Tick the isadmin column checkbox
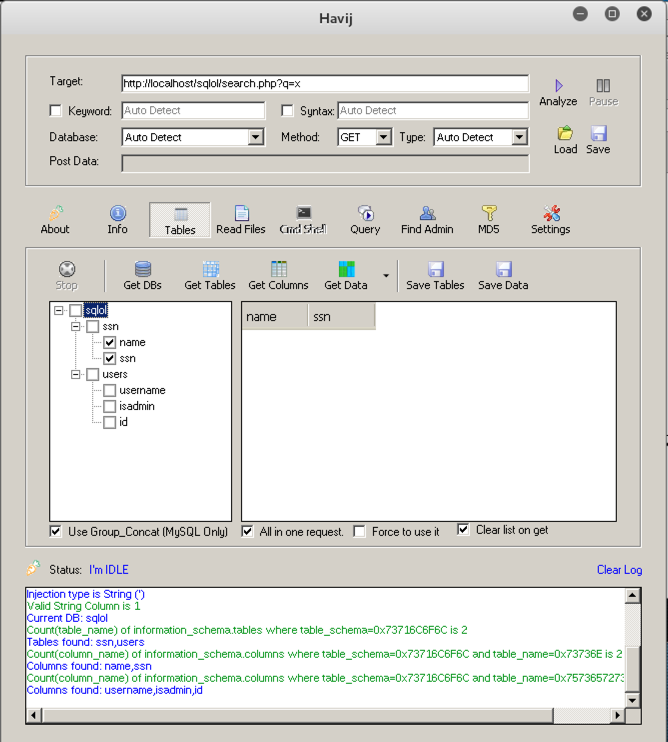 tap(110, 406)
